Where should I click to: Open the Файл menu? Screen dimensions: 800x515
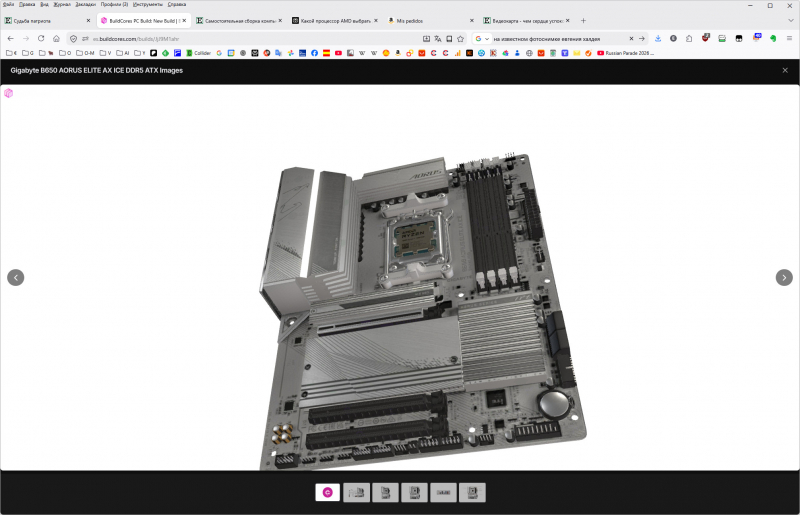[8, 4]
